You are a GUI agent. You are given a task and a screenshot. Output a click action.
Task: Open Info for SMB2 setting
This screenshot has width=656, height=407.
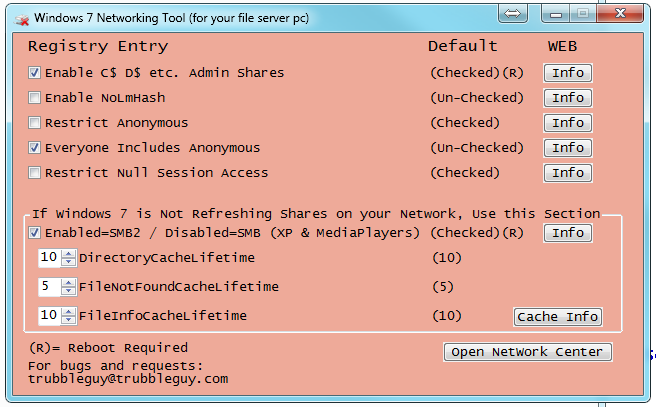(x=568, y=233)
